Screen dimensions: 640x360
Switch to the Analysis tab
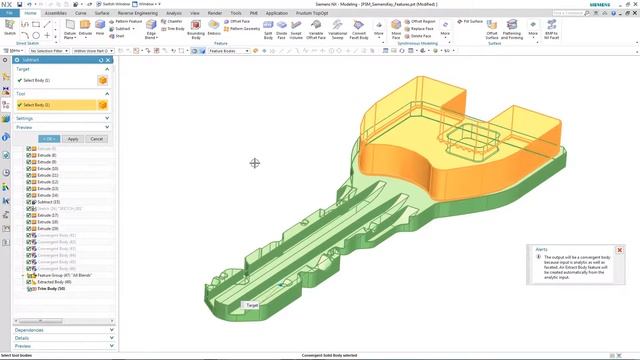(x=174, y=13)
